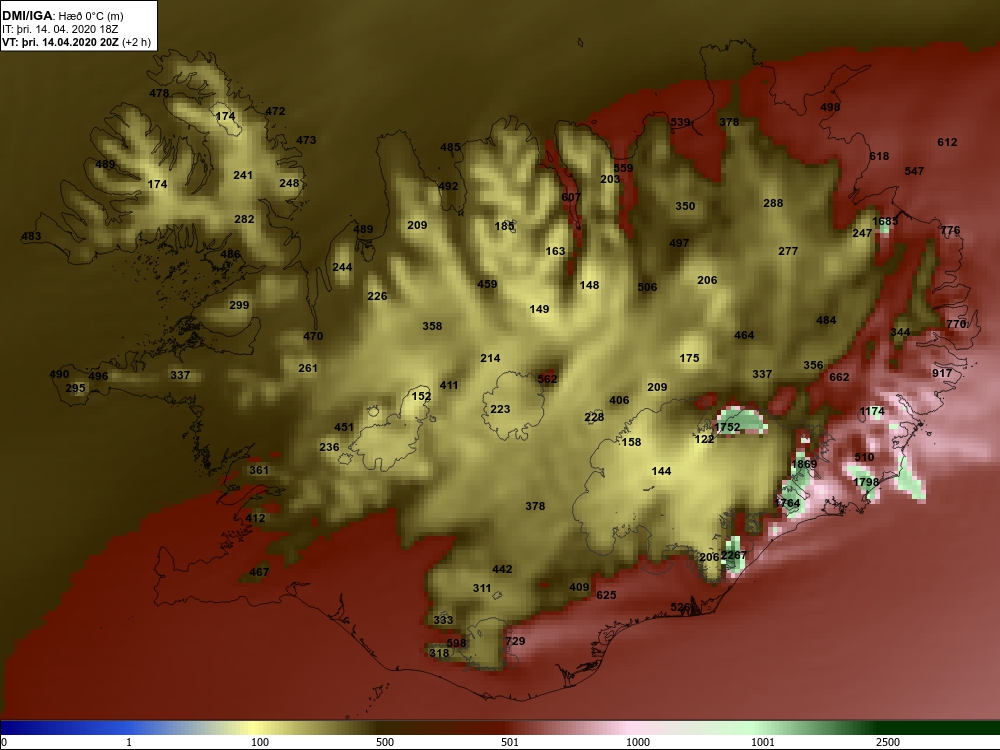Pick the value 2267 near Öræfajökull
This screenshot has height=750, width=1000.
pos(733,555)
